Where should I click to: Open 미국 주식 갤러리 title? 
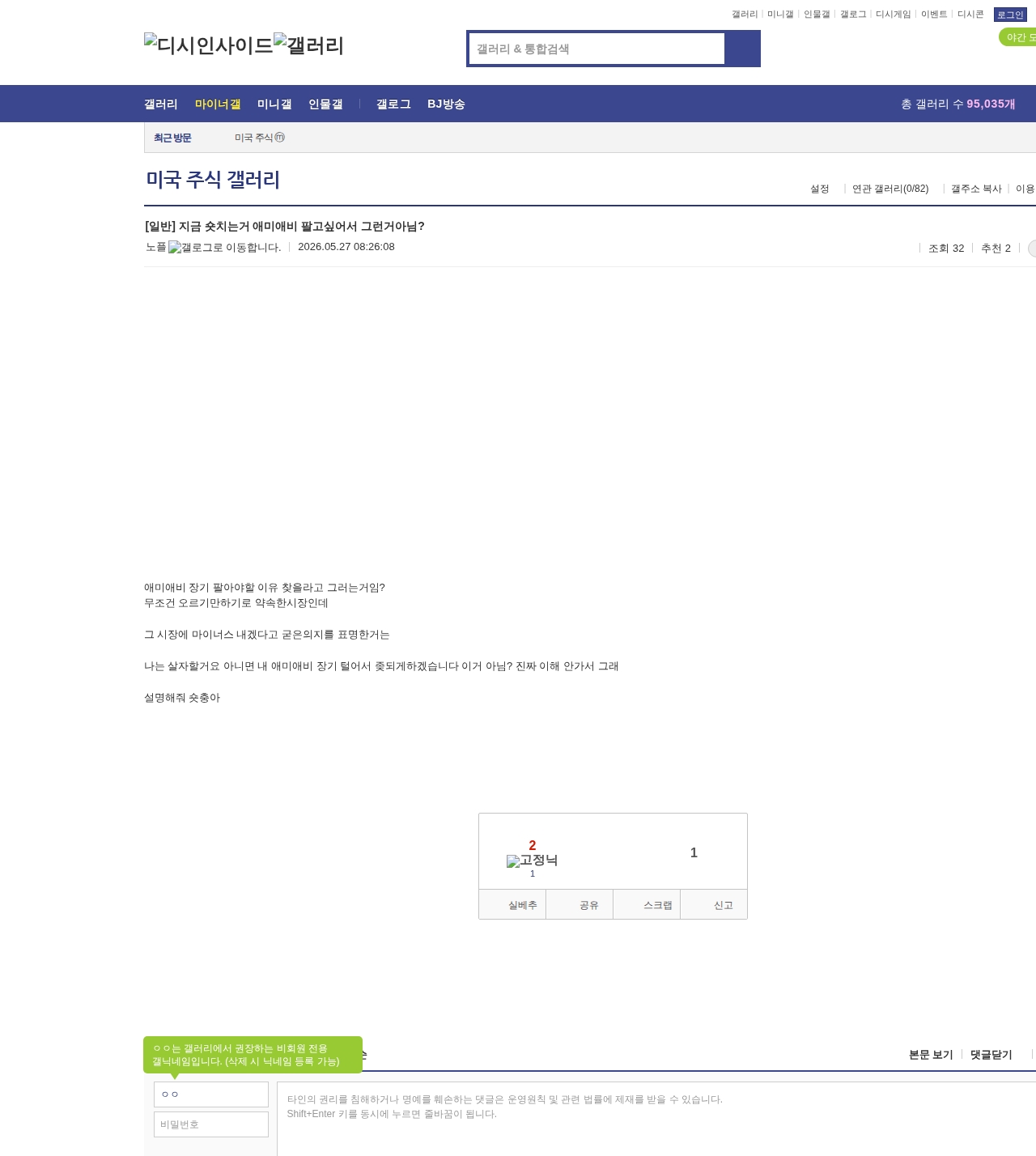tap(213, 180)
